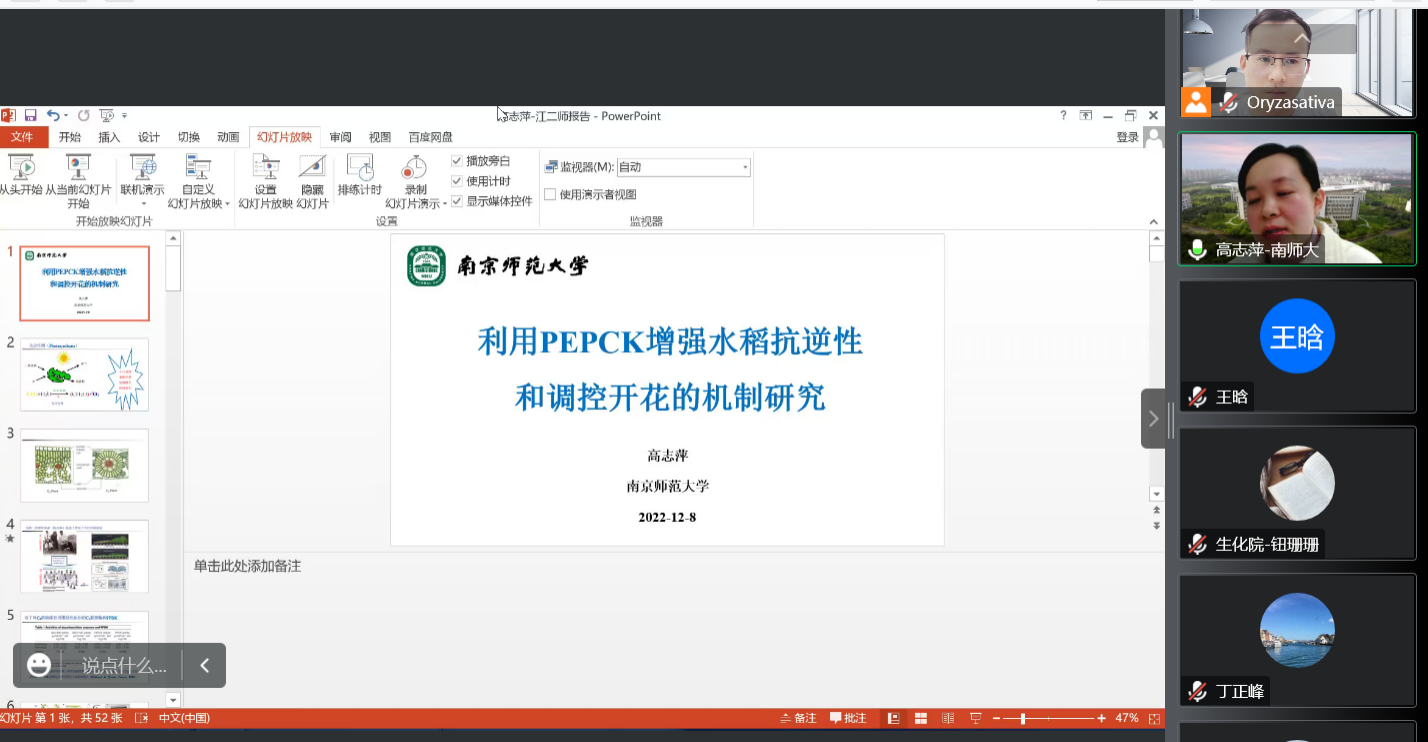Click the Redo/repeat icon
Screen dimensions: 1428x742
point(84,116)
